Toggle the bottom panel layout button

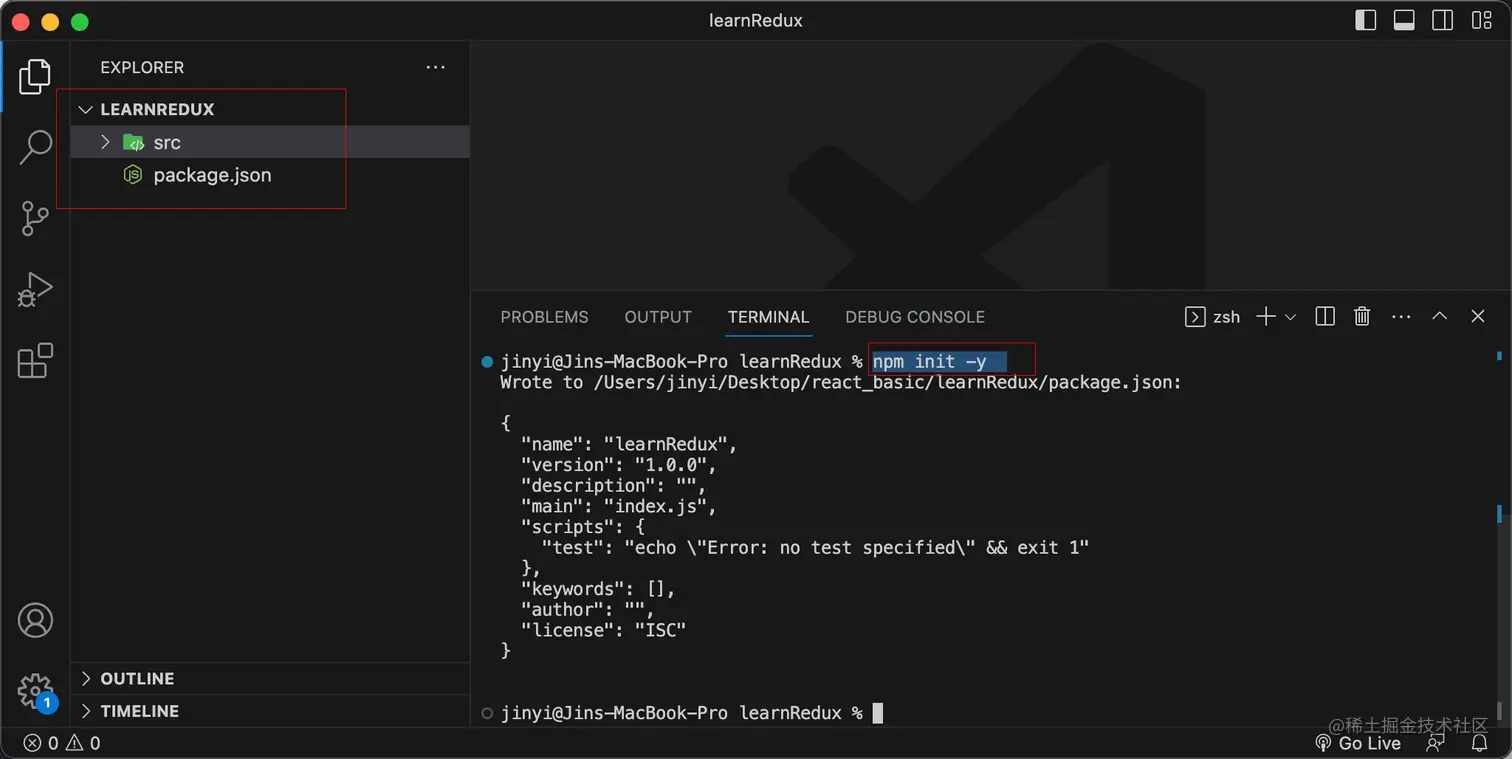coord(1404,20)
